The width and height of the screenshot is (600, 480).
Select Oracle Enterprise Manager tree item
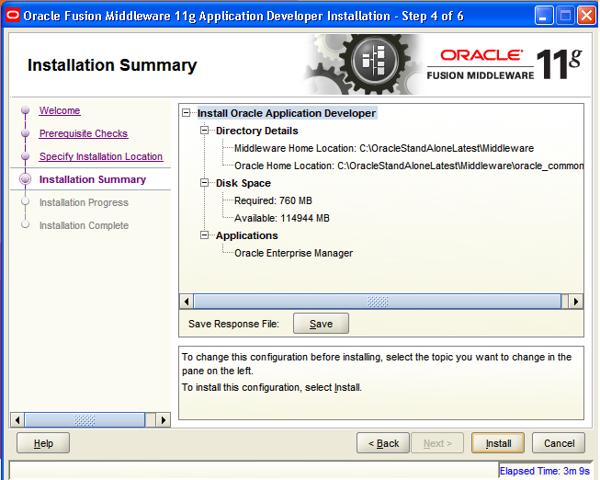coord(293,254)
